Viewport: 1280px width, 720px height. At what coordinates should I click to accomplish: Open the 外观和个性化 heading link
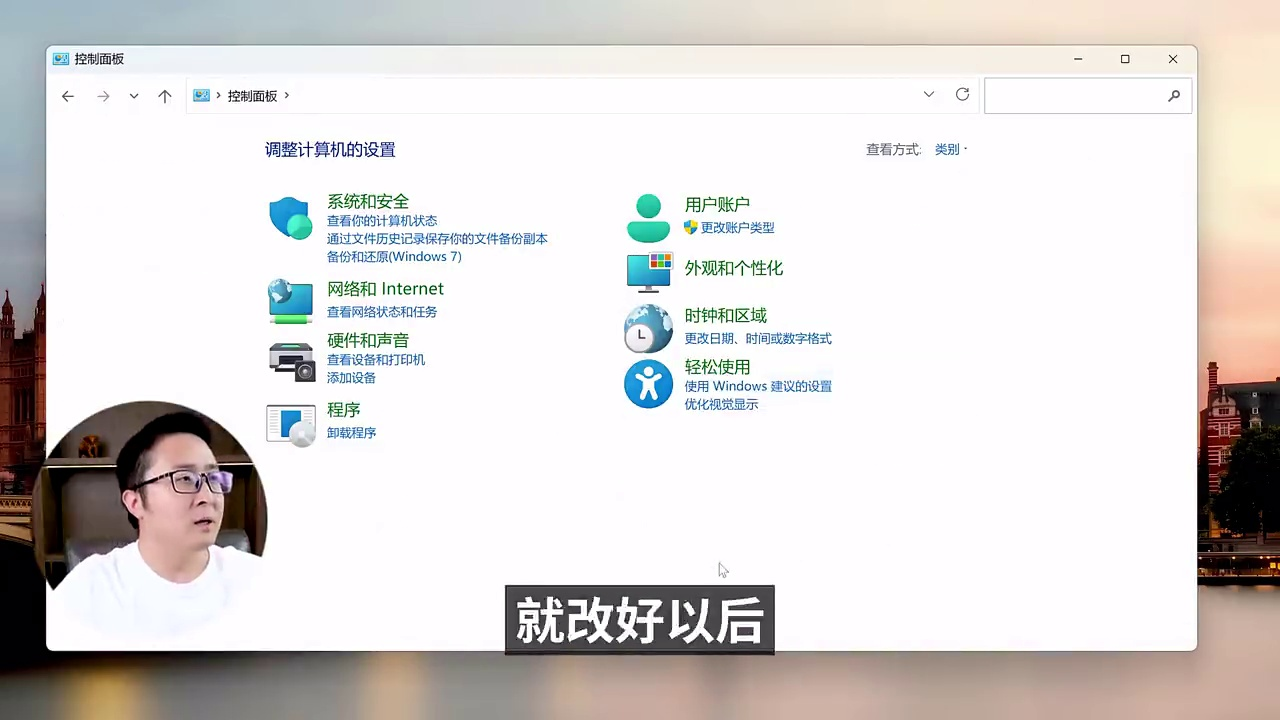(734, 268)
